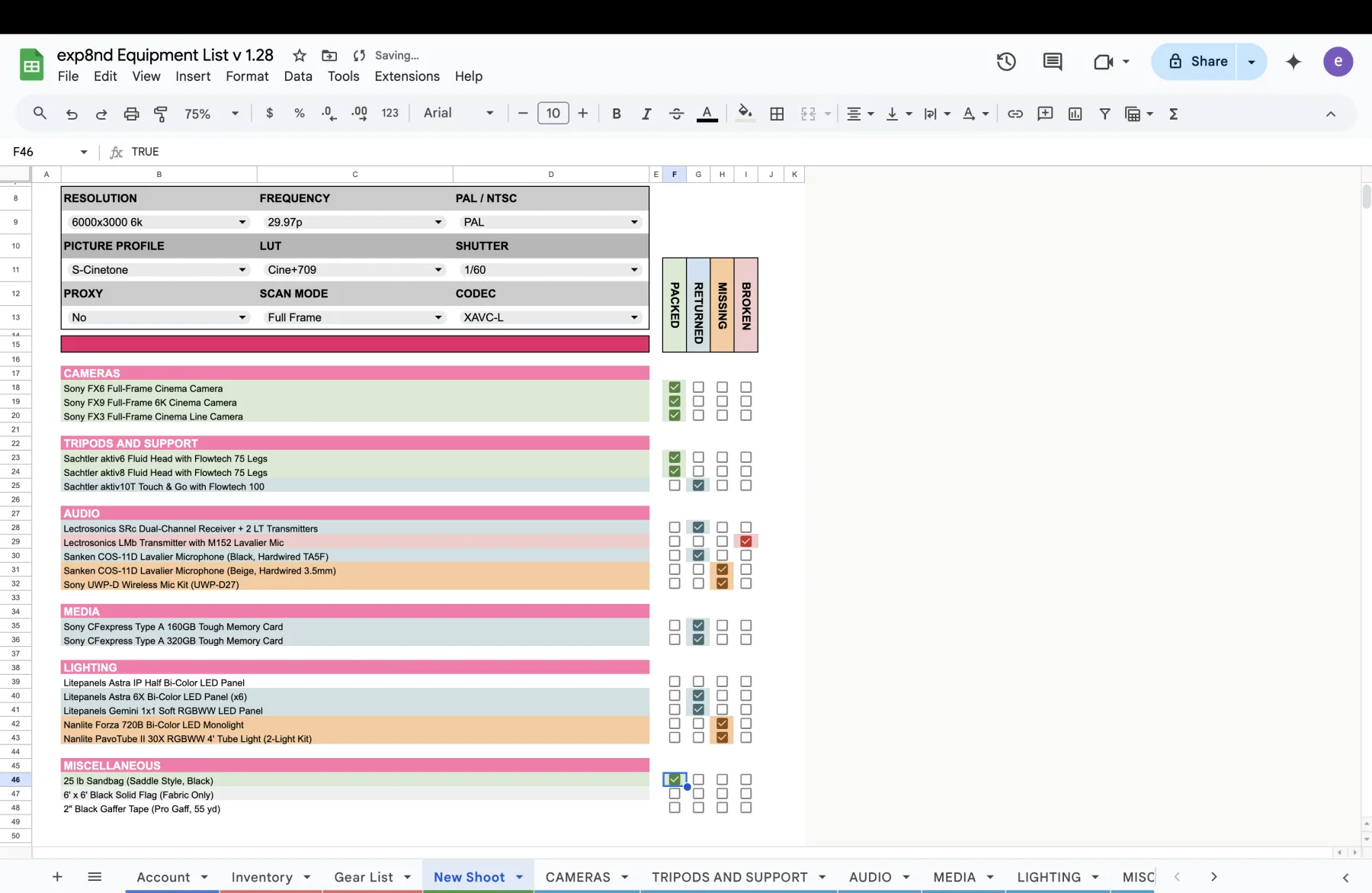The width and height of the screenshot is (1372, 893).
Task: Click the move to folder icon
Action: coord(329,55)
